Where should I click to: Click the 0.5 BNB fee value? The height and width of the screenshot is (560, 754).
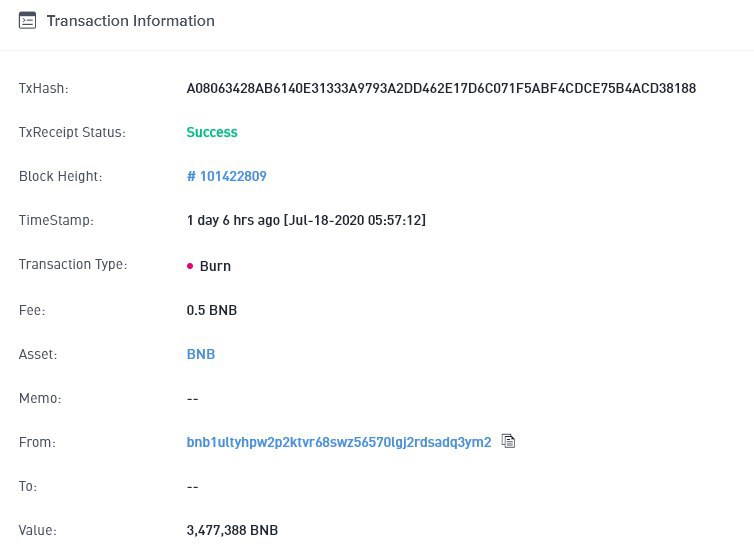[212, 310]
